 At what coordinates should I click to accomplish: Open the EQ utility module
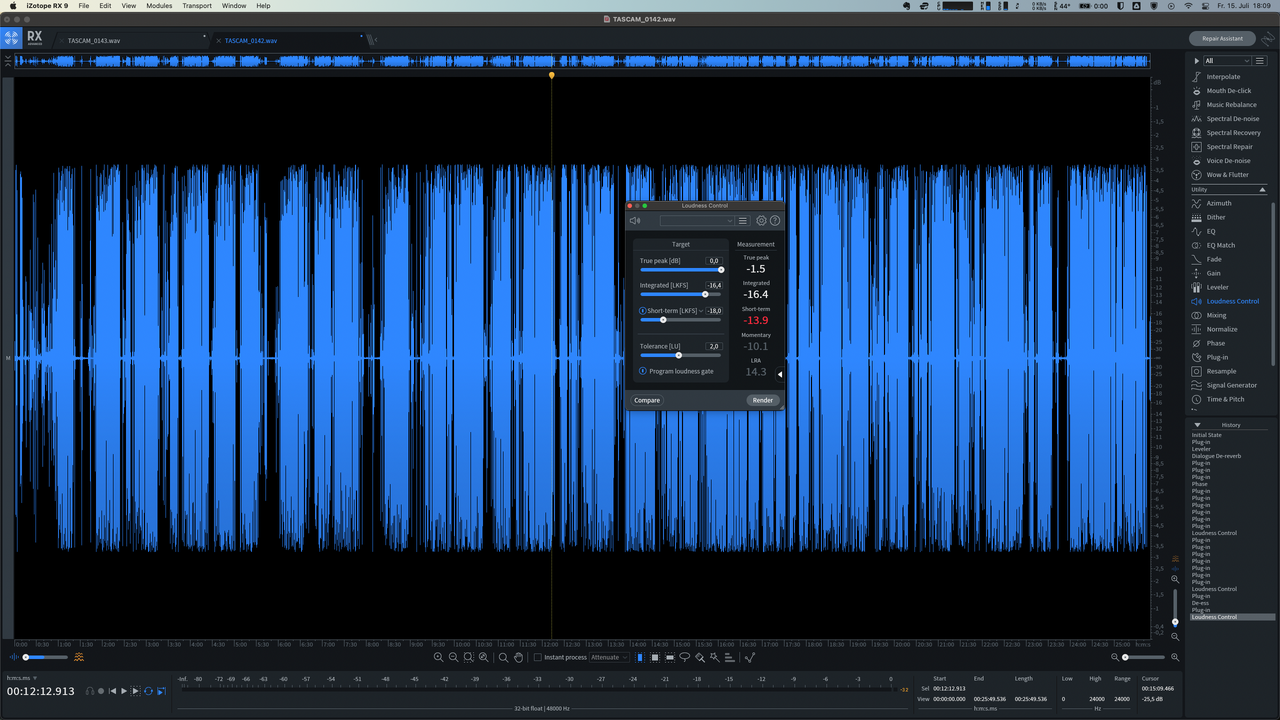(1211, 231)
